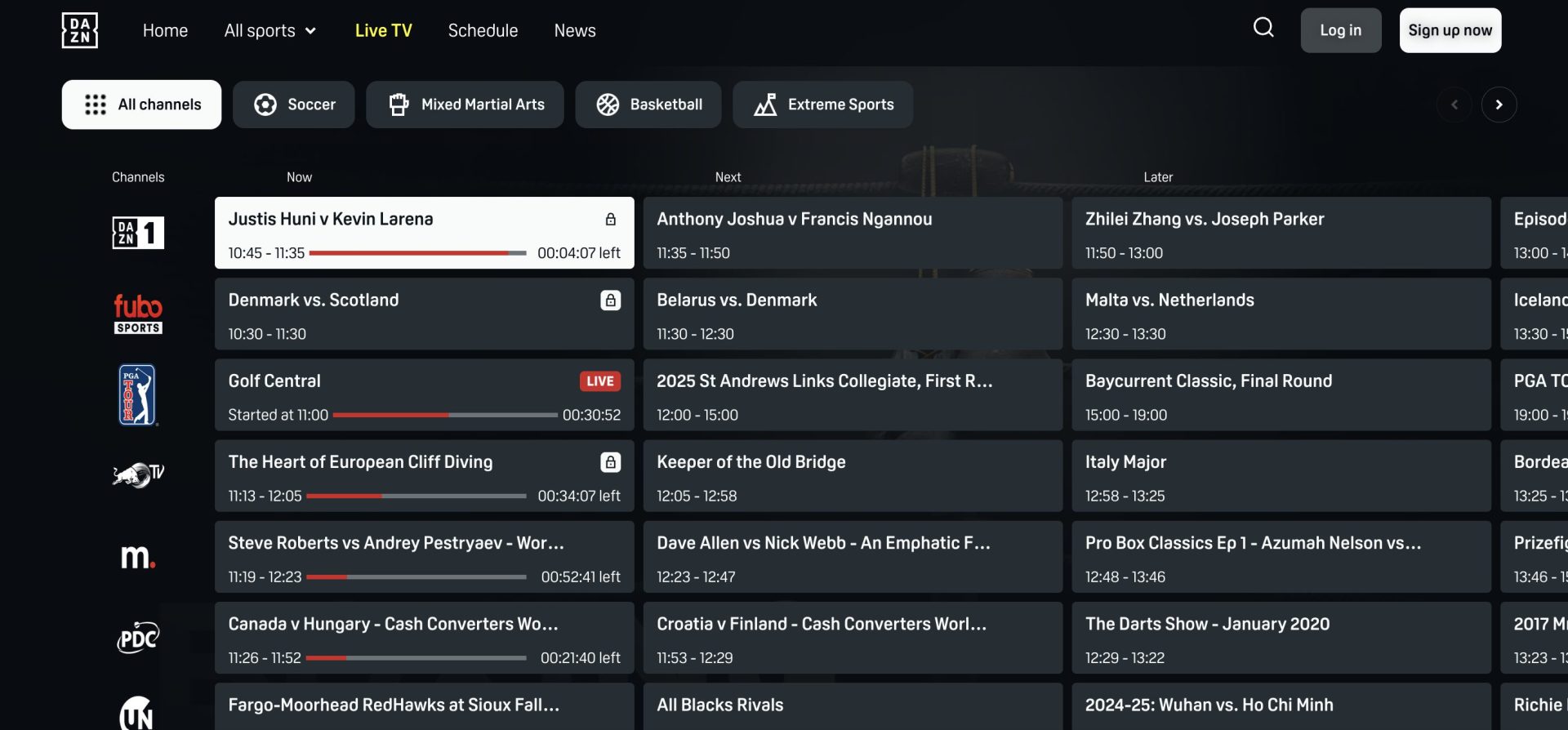Open Zhilei Zhang vs. Joseph Parker

click(x=1281, y=233)
